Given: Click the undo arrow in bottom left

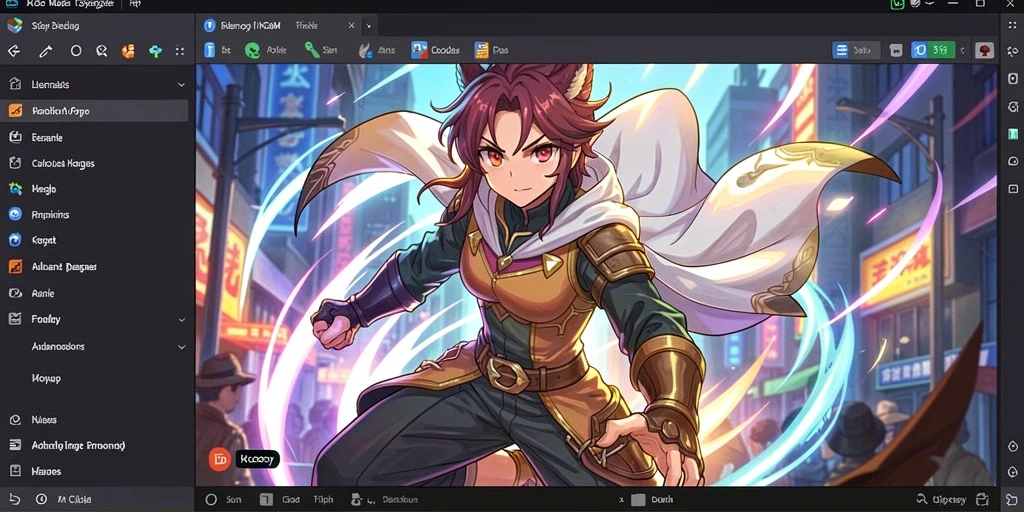Looking at the screenshot, I should 14,500.
